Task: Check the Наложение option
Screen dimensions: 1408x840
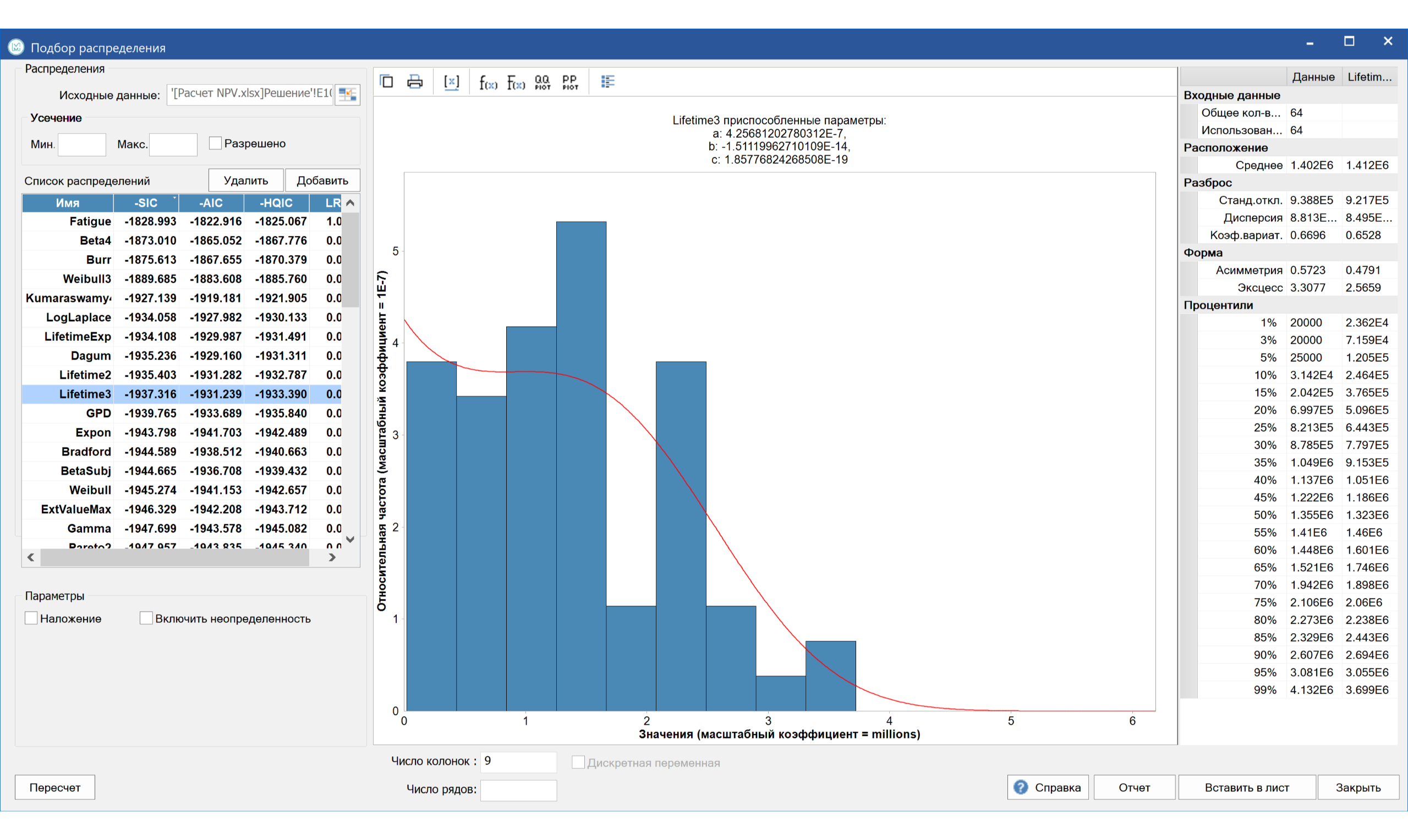Action: 31,618
